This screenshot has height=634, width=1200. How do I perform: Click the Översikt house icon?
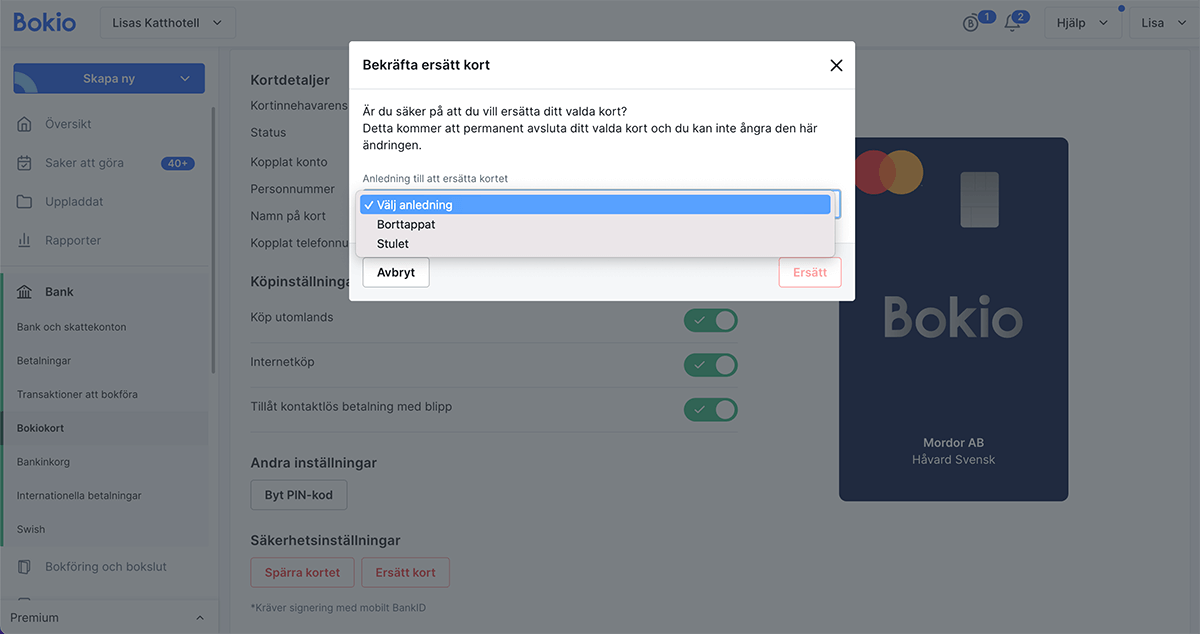tap(25, 124)
